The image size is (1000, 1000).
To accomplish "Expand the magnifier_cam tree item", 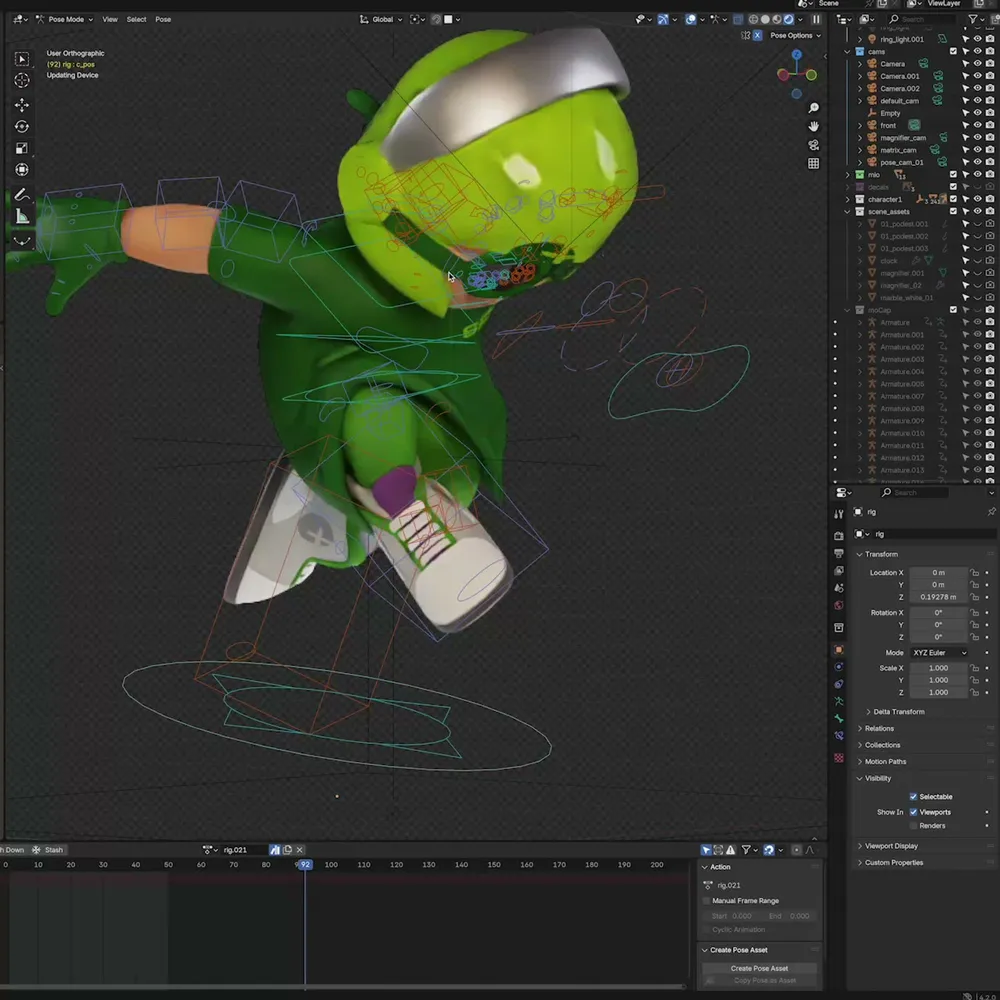I will [860, 138].
